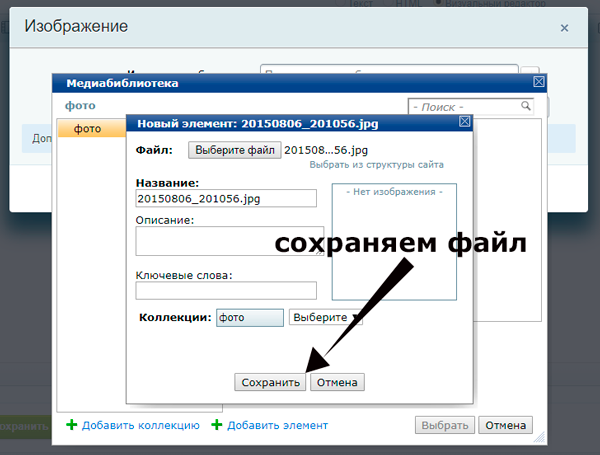600x455 pixels.
Task: Click the magnifier search icon
Action: click(526, 106)
